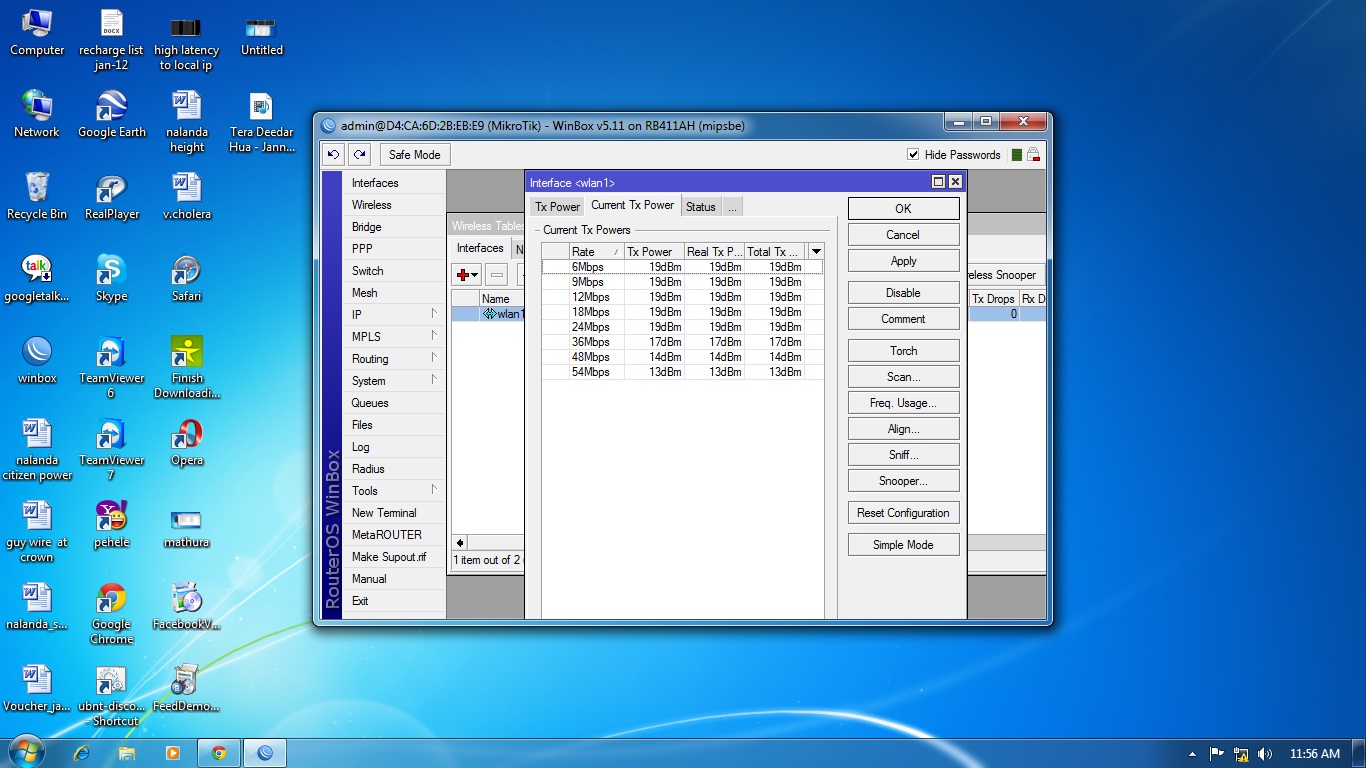Image resolution: width=1366 pixels, height=768 pixels.
Task: Open Internet Explorer from the taskbar
Action: click(x=81, y=753)
